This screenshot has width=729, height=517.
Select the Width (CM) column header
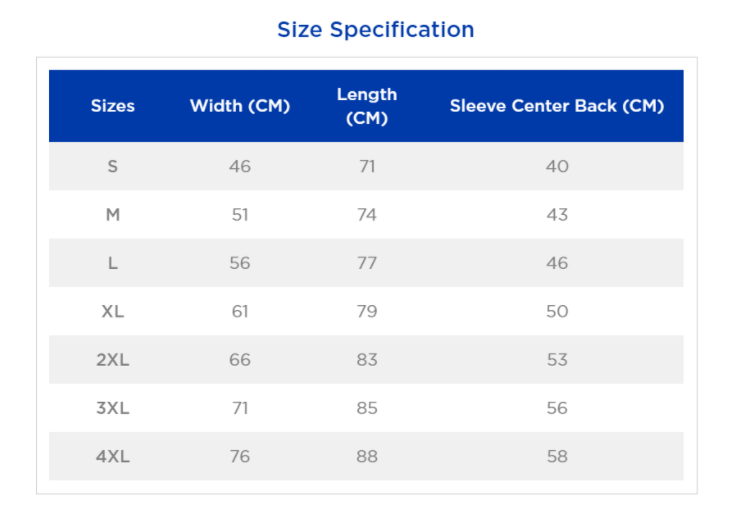coord(240,106)
